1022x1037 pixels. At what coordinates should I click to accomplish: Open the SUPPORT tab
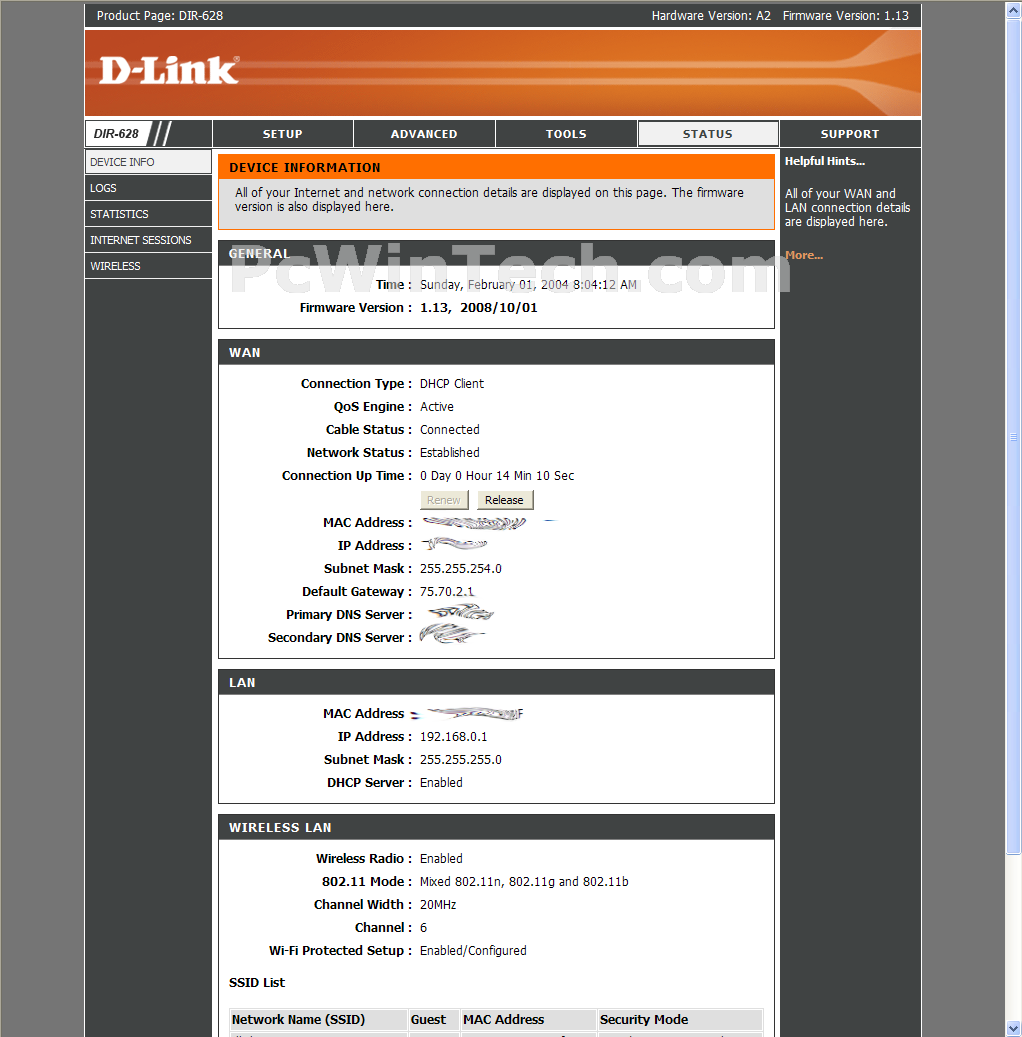point(850,134)
